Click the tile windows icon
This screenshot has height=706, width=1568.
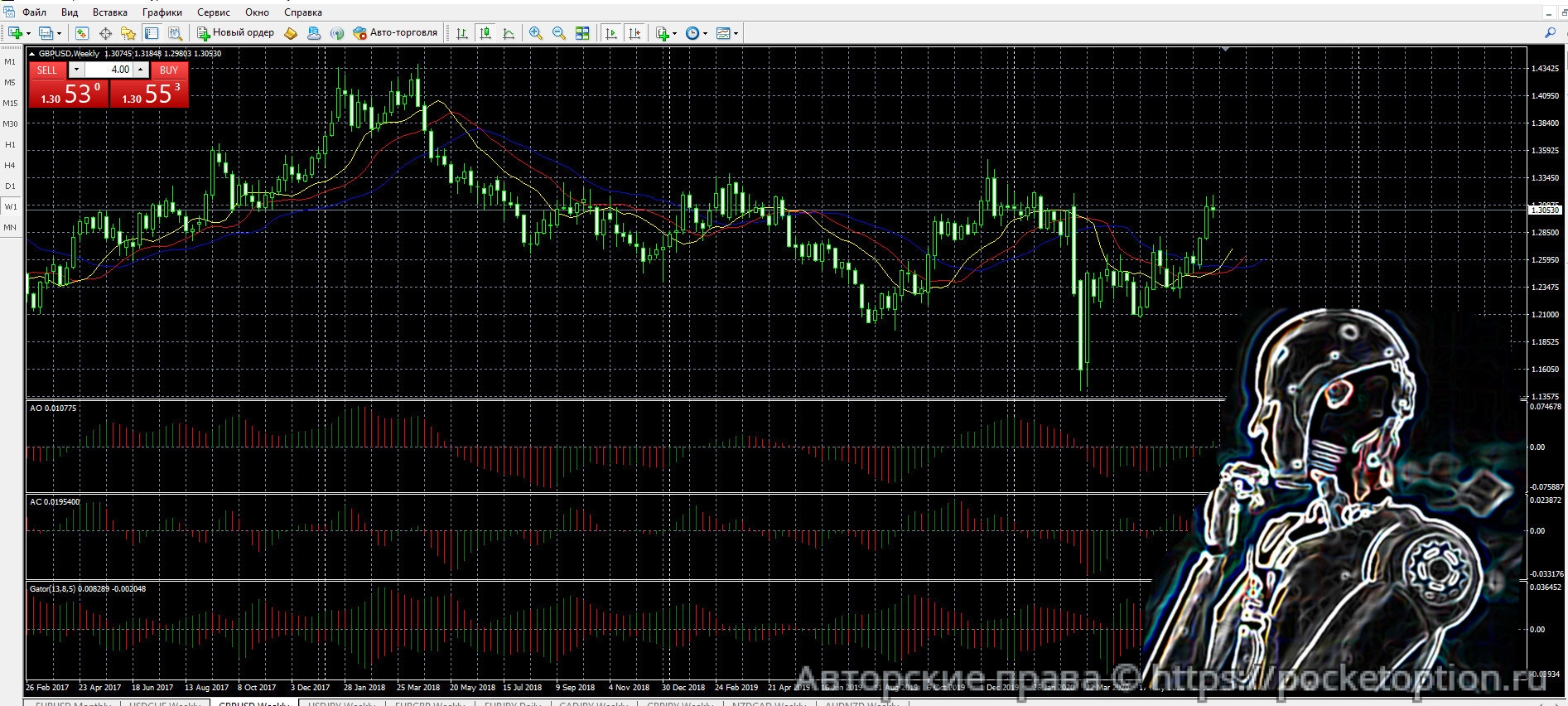tap(582, 33)
